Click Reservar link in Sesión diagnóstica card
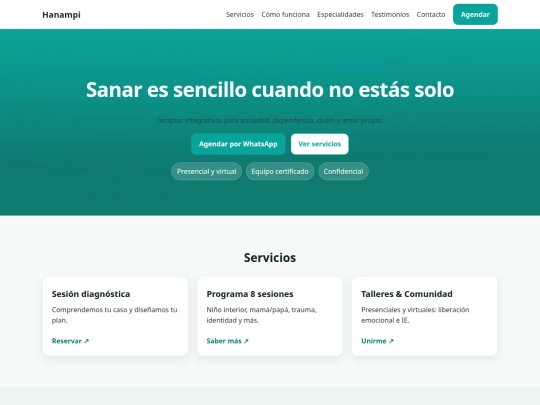The image size is (540, 405). 70,341
